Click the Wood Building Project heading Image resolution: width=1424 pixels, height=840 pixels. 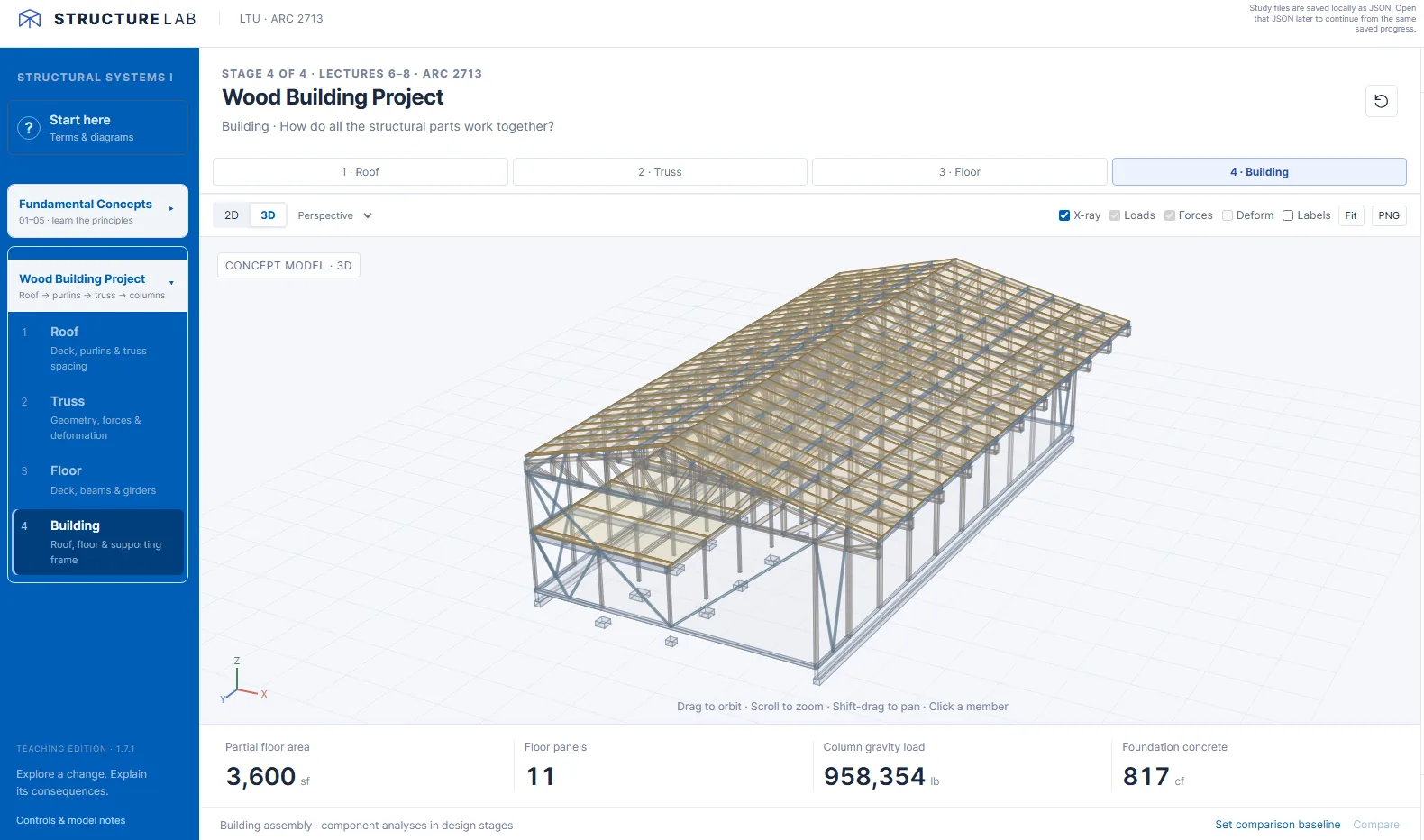click(333, 97)
